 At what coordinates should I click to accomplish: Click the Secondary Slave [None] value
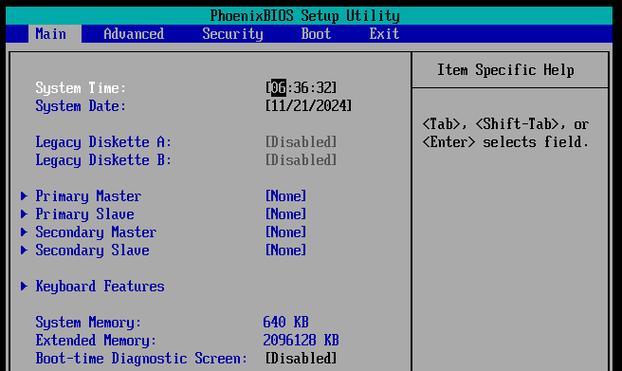tap(286, 250)
